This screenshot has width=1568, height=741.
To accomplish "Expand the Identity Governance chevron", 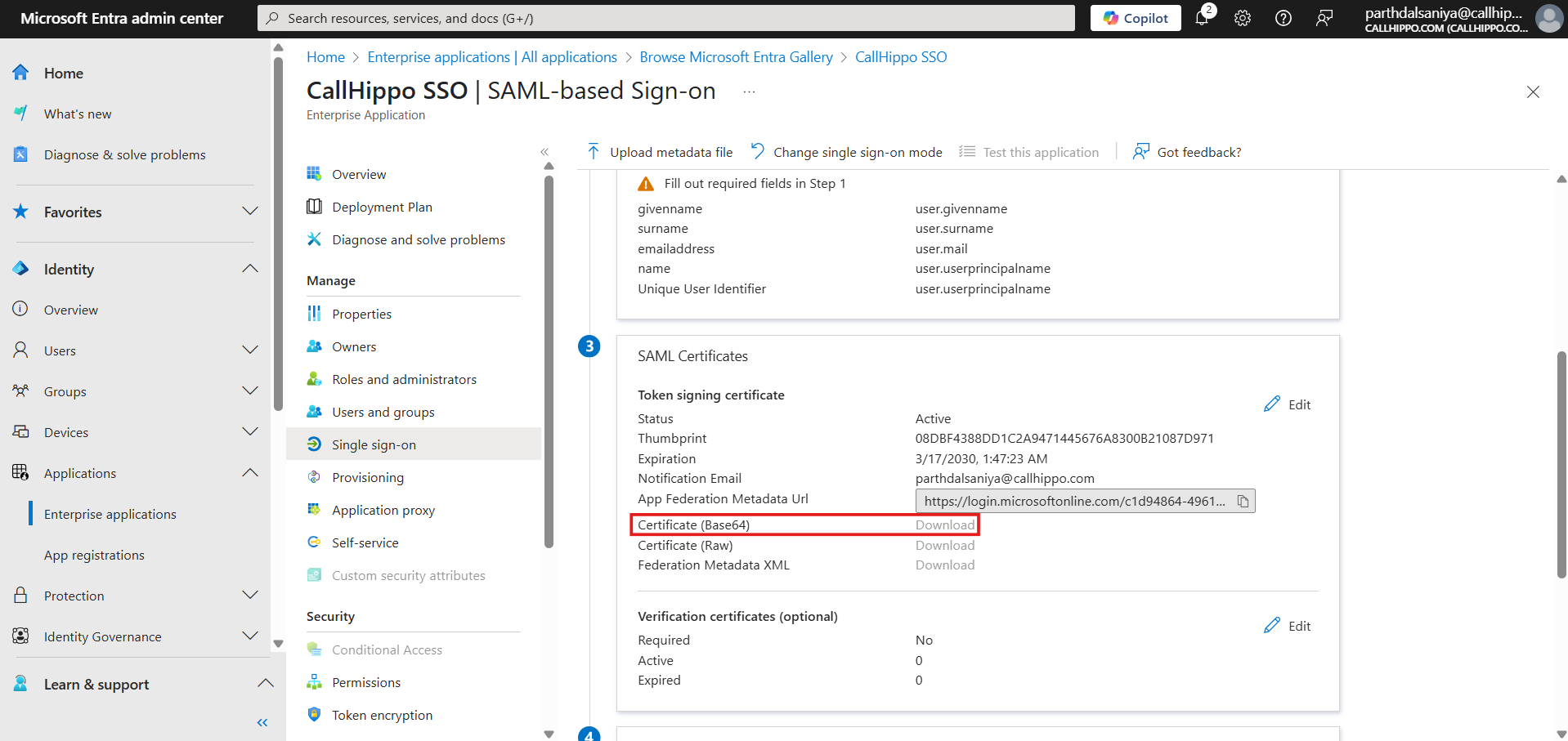I will click(250, 636).
